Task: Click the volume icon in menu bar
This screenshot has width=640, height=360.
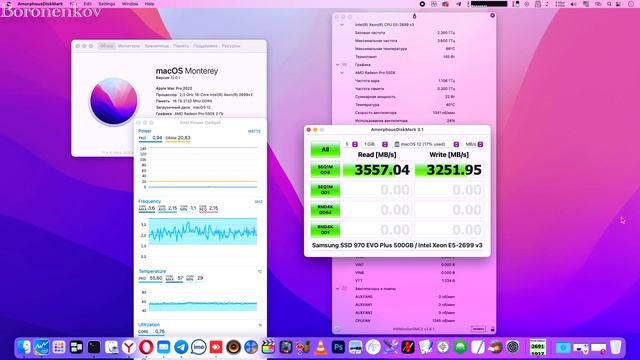Action: (573, 4)
